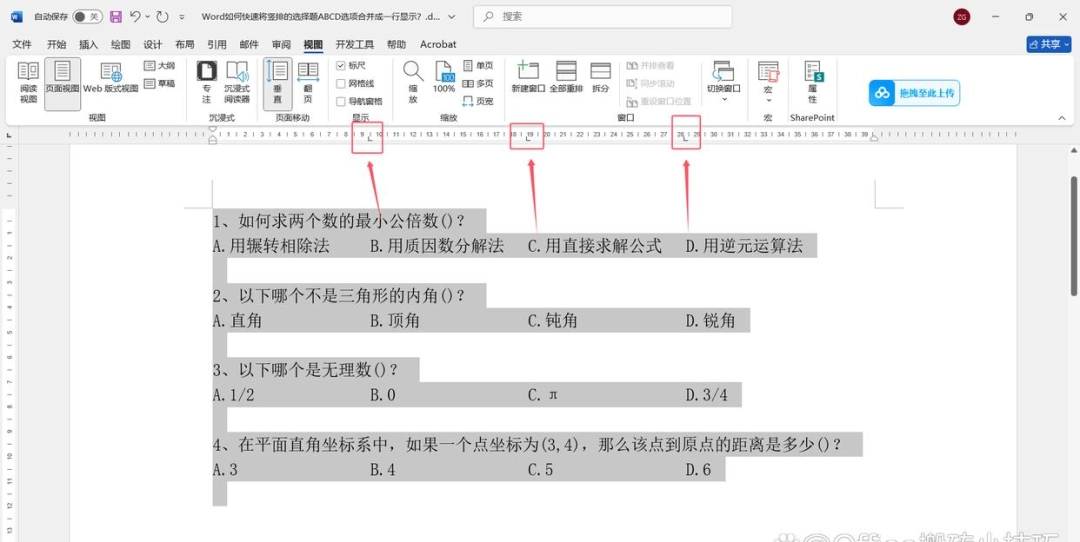
Task: Open the Layout (布局) tab
Action: (x=185, y=44)
